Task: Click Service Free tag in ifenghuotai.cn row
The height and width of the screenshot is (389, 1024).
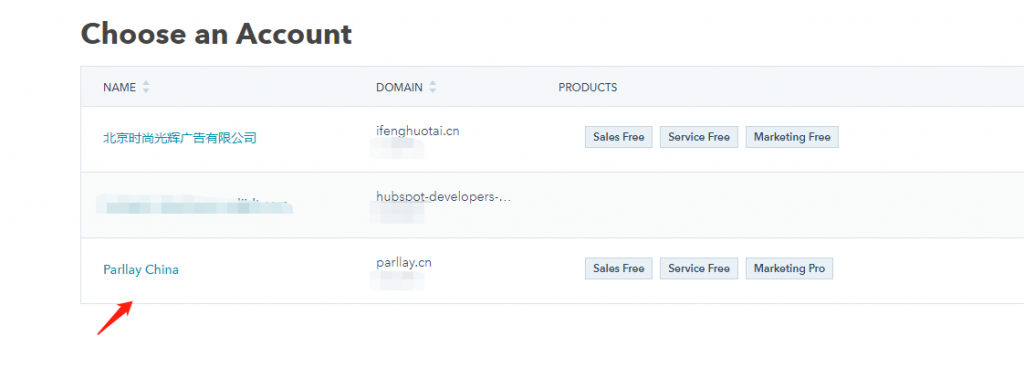Action: [x=699, y=137]
